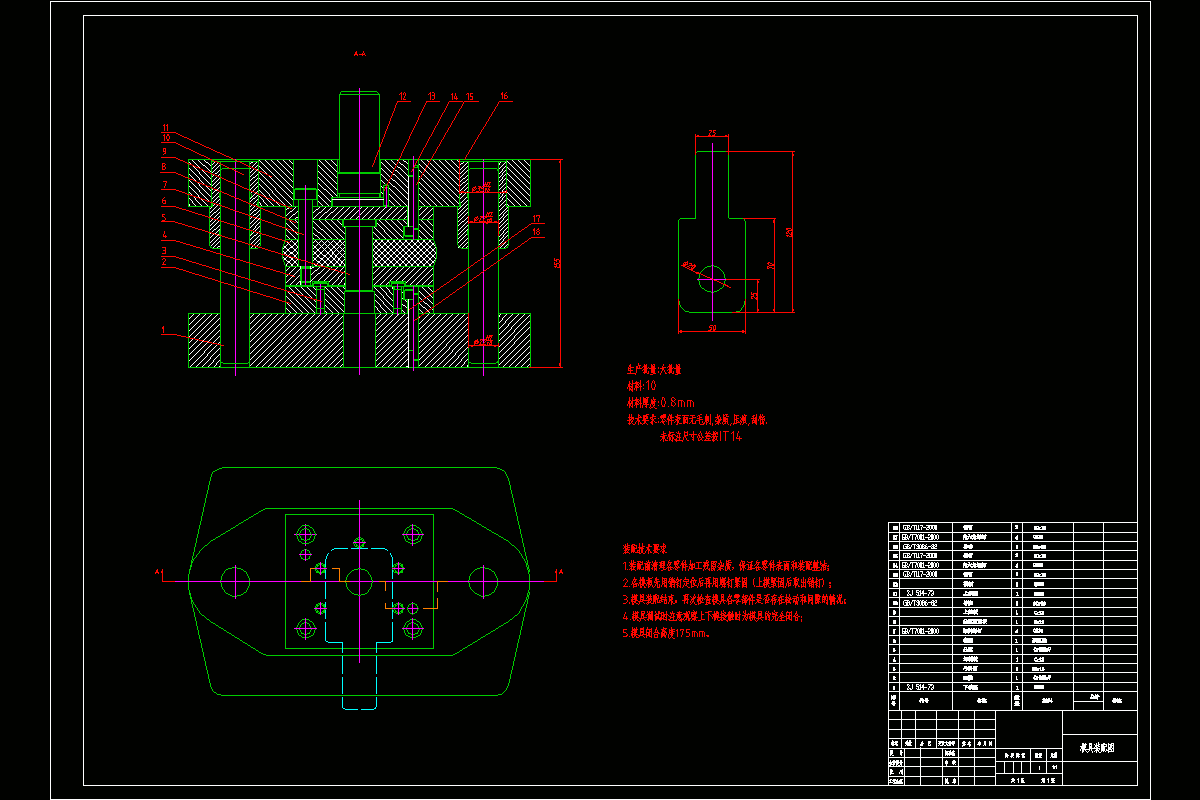Click part callout number 16
This screenshot has height=800, width=1200.
[504, 97]
